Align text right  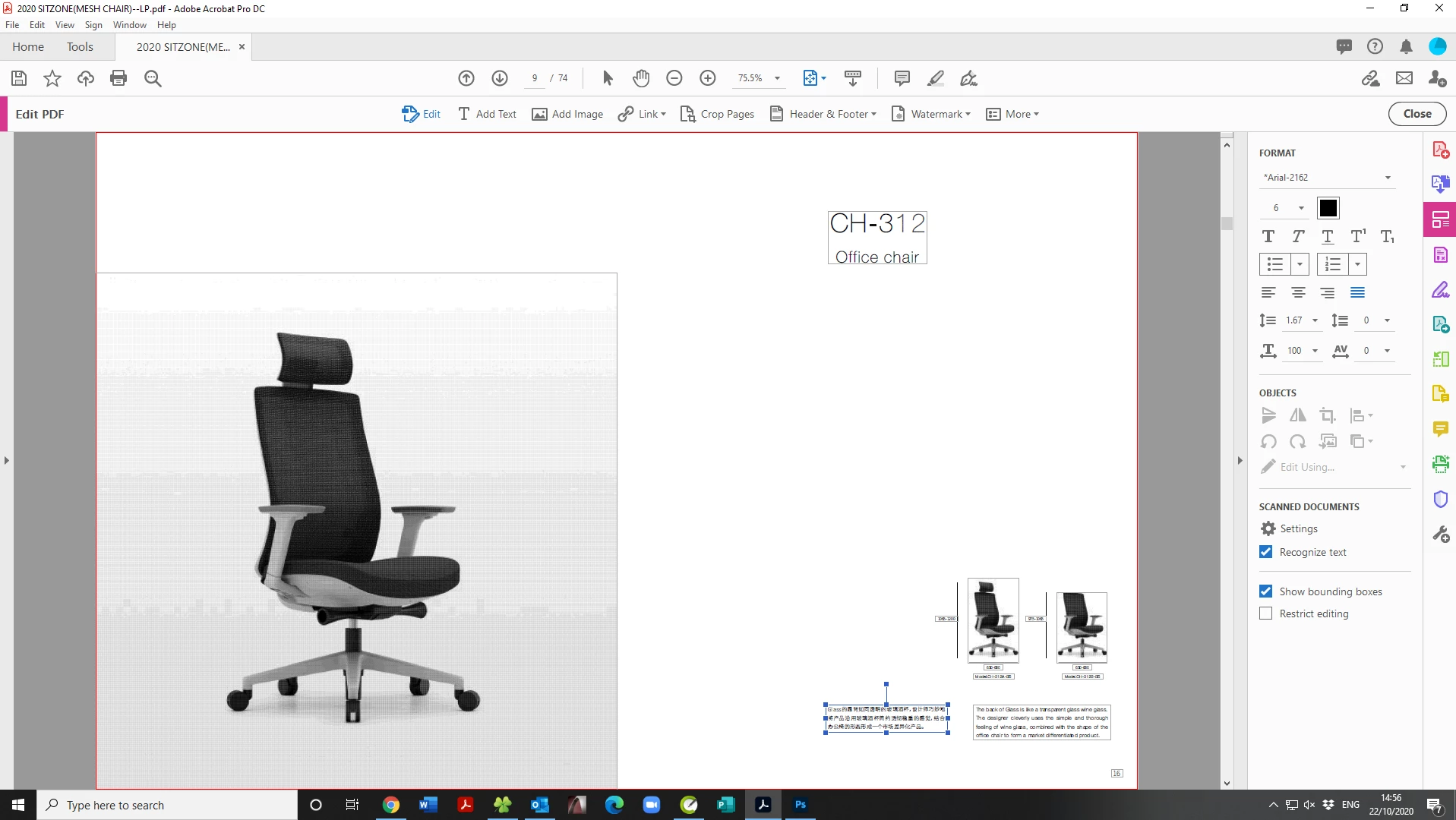[x=1328, y=292]
